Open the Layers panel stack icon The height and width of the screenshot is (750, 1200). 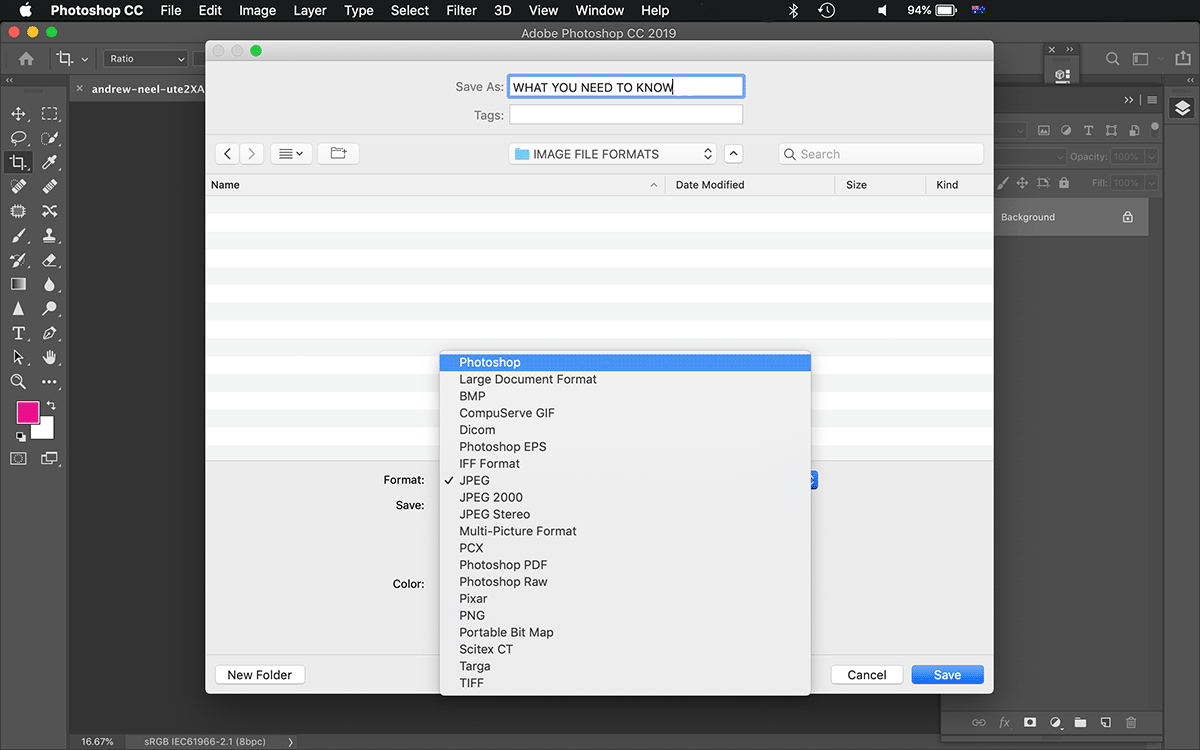point(1183,108)
